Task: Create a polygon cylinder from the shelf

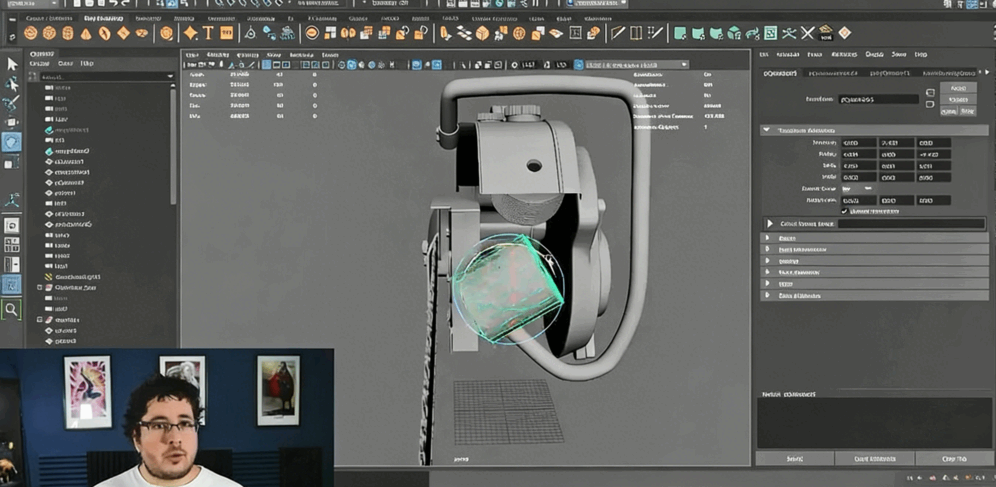Action: click(67, 33)
